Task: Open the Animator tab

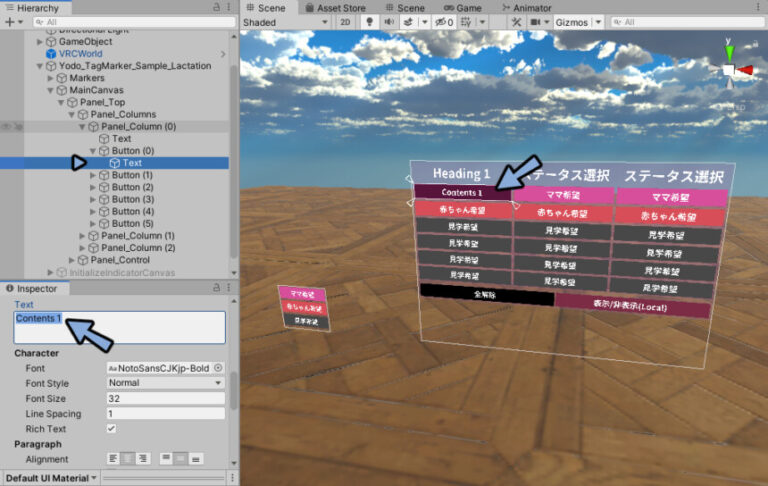Action: 527,8
